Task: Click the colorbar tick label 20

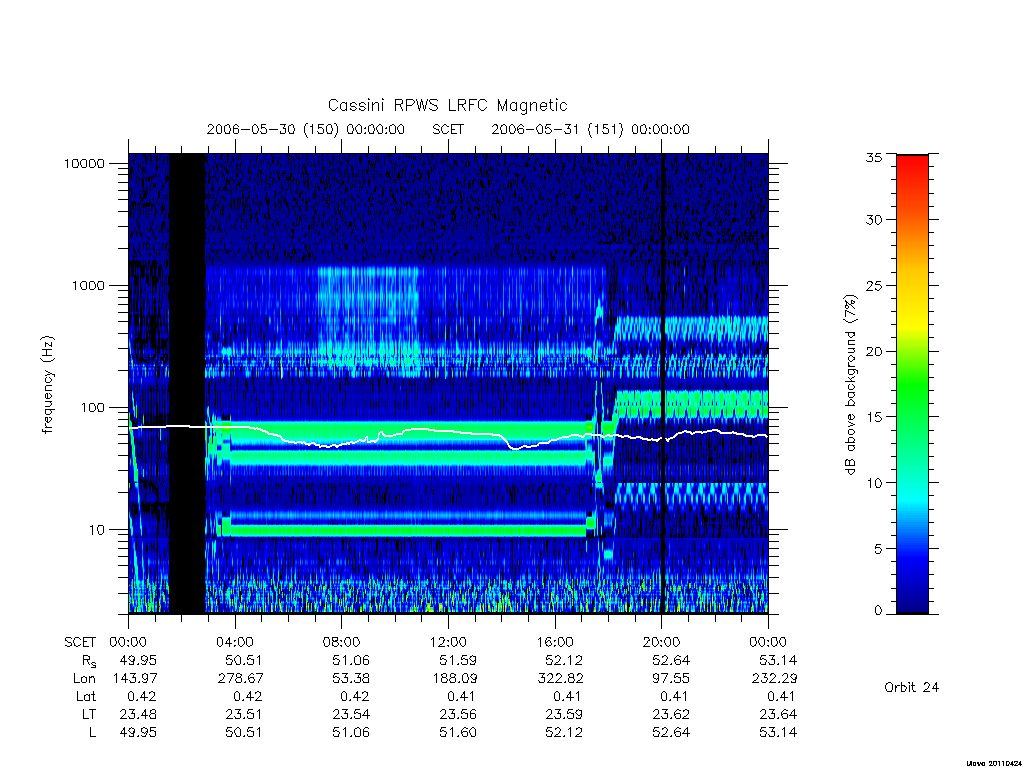Action: (873, 351)
